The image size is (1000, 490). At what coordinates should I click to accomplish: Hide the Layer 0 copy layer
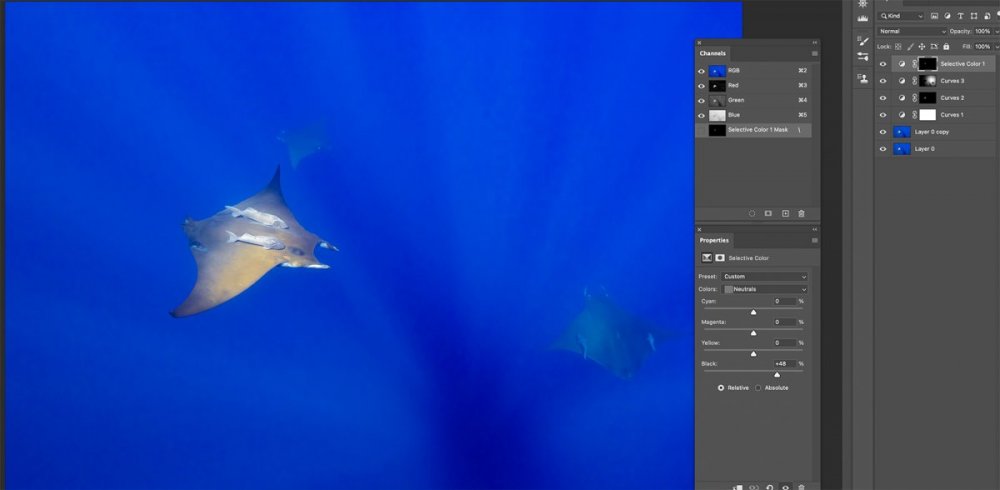[x=883, y=132]
